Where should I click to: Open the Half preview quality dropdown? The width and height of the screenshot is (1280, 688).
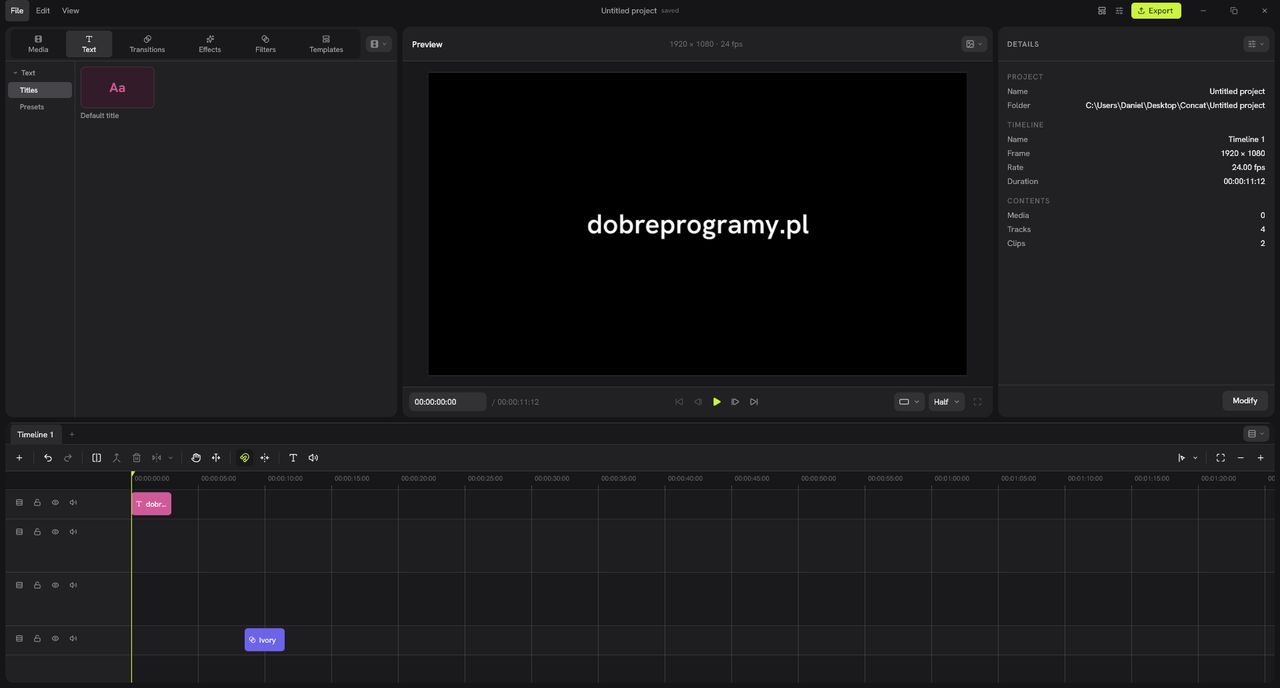947,402
